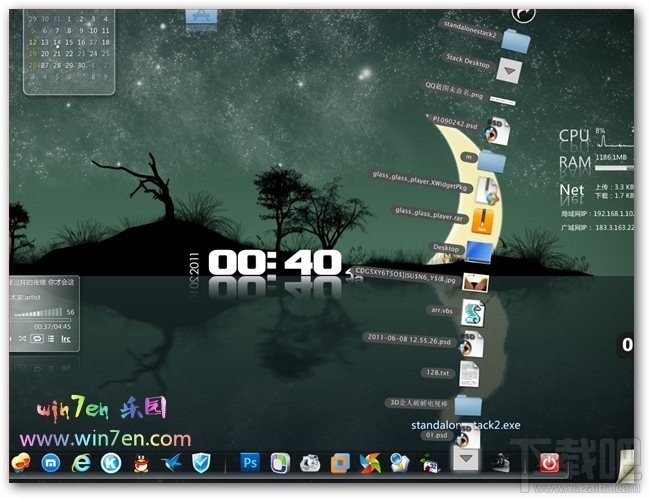Show the playlist in the music player widget
Viewport: 649px width, 498px height.
coord(51,339)
